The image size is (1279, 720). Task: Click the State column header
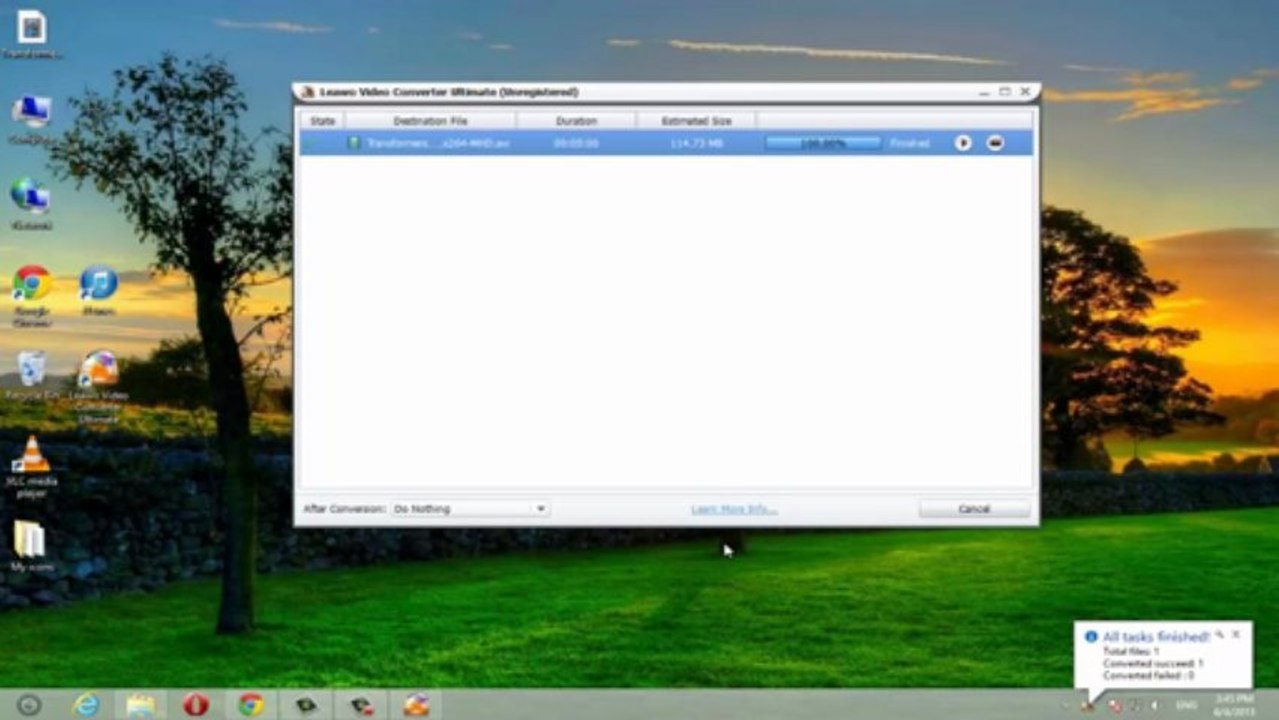322,121
